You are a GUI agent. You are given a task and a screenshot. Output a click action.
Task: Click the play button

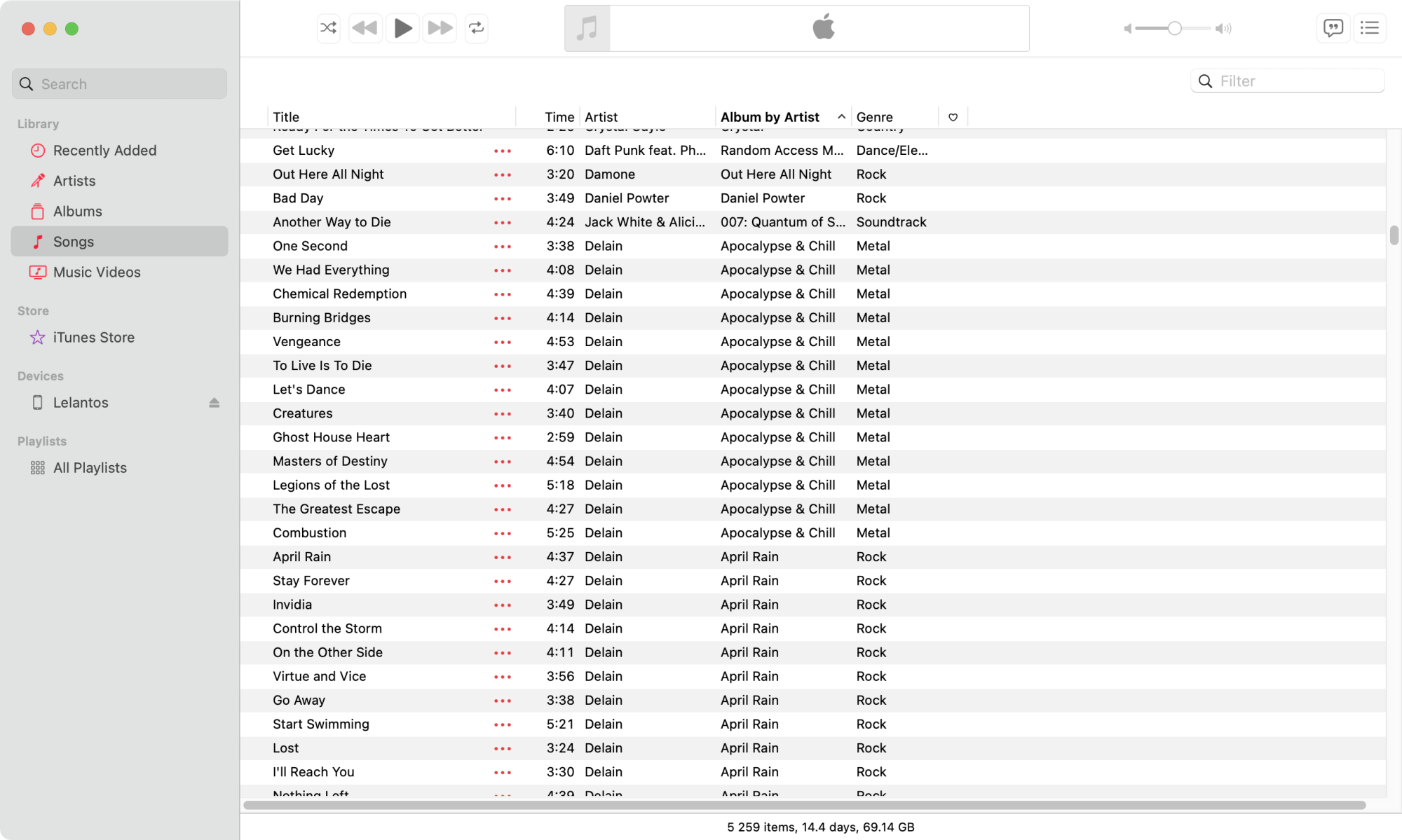point(402,28)
